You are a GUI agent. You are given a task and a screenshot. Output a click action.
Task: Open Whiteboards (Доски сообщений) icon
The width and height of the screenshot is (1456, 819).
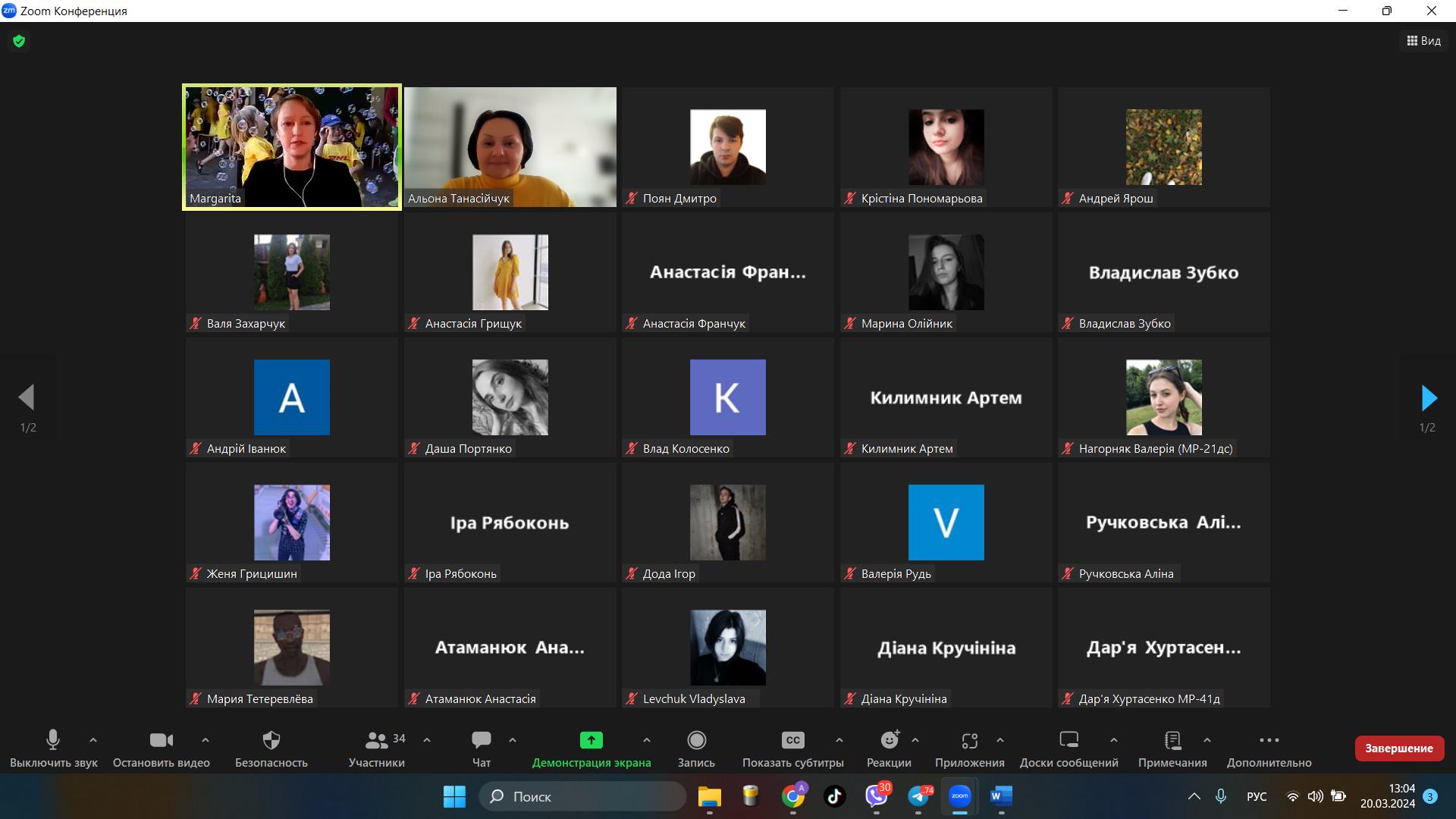point(1068,740)
